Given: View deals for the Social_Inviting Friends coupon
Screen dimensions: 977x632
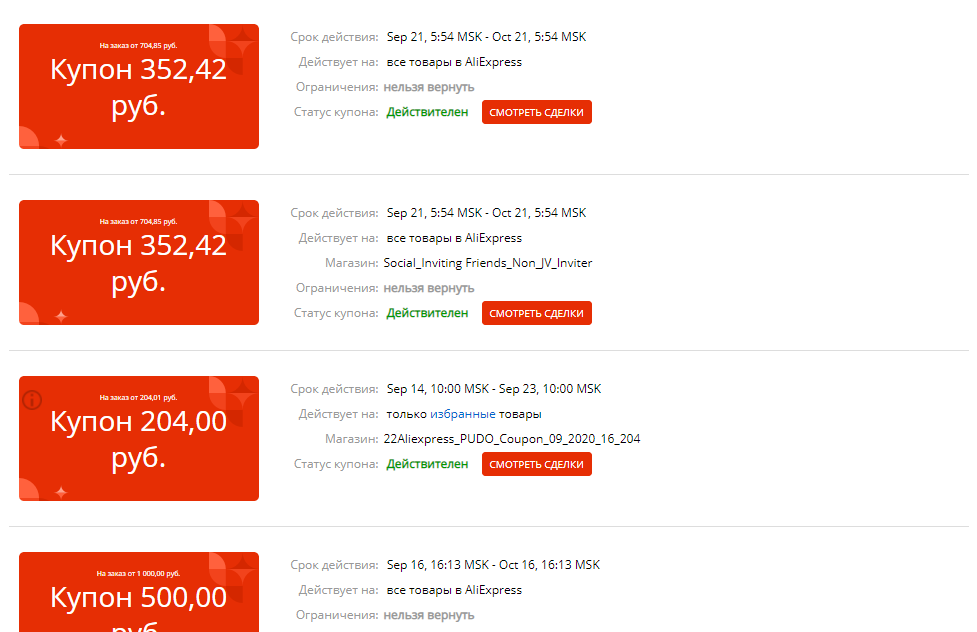Looking at the screenshot, I should pyautogui.click(x=536, y=313).
